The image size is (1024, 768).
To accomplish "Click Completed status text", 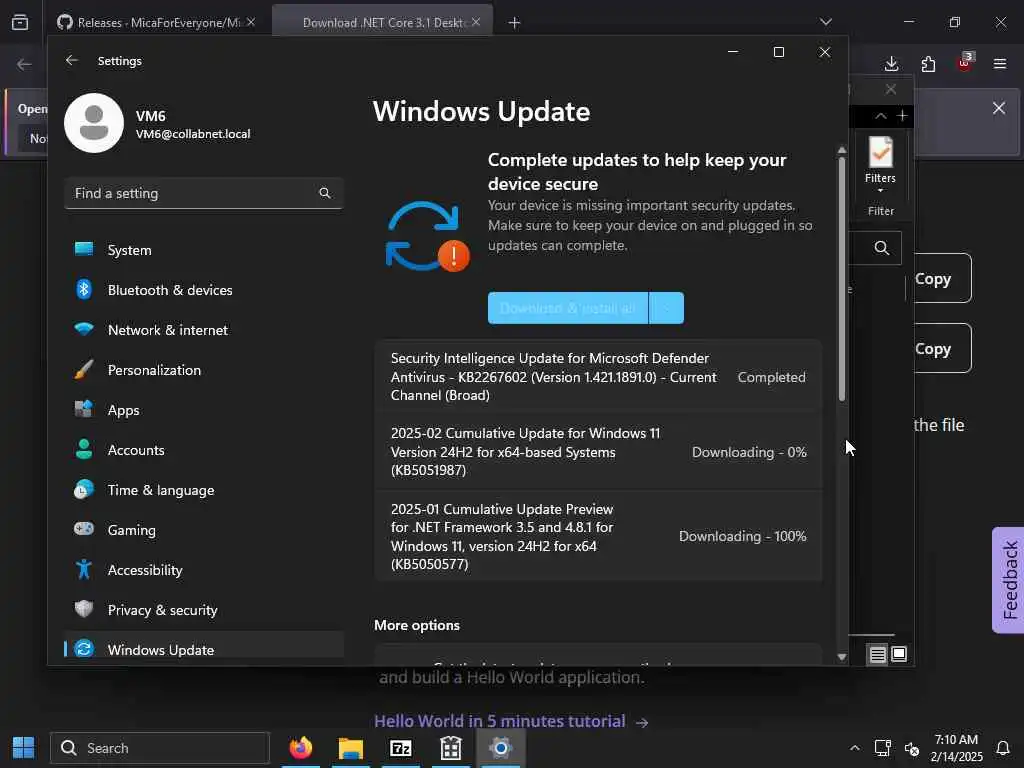I will (x=771, y=377).
